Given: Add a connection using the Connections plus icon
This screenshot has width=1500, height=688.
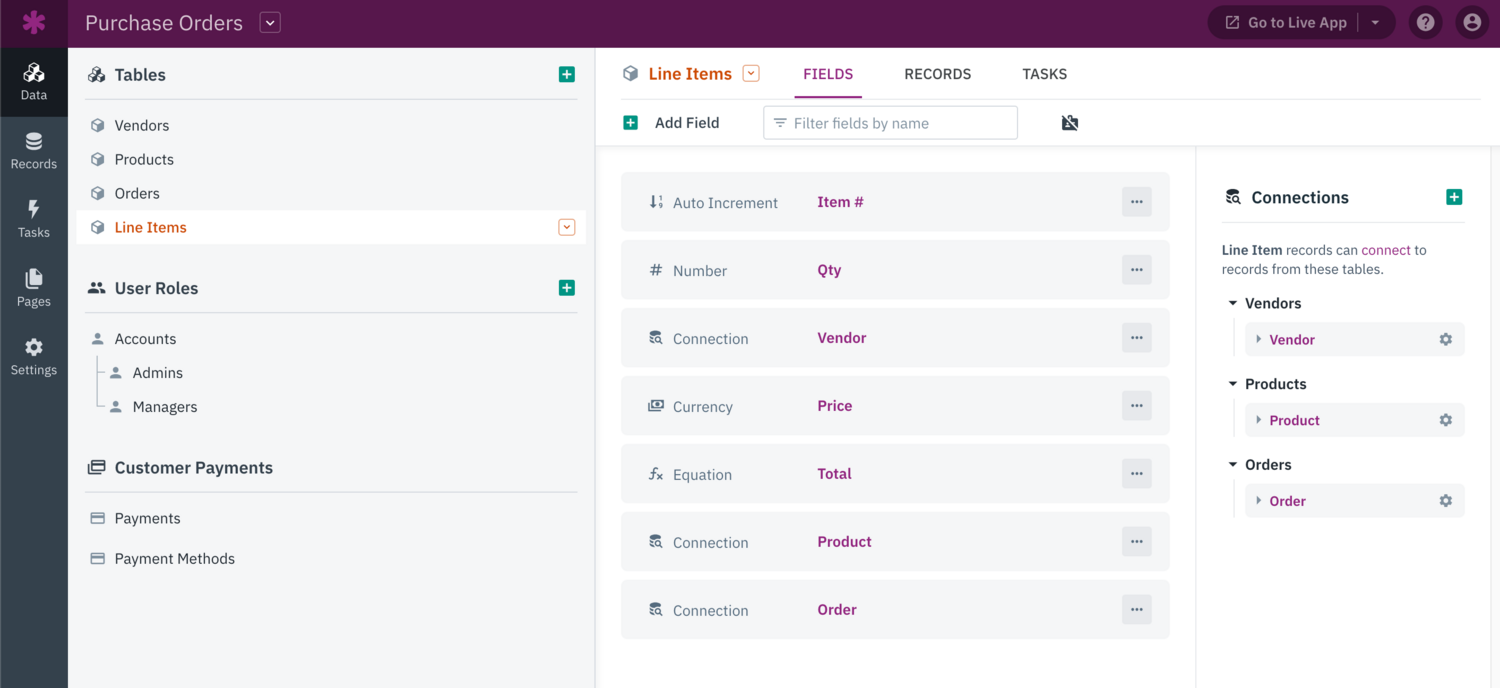Looking at the screenshot, I should click(x=1455, y=197).
